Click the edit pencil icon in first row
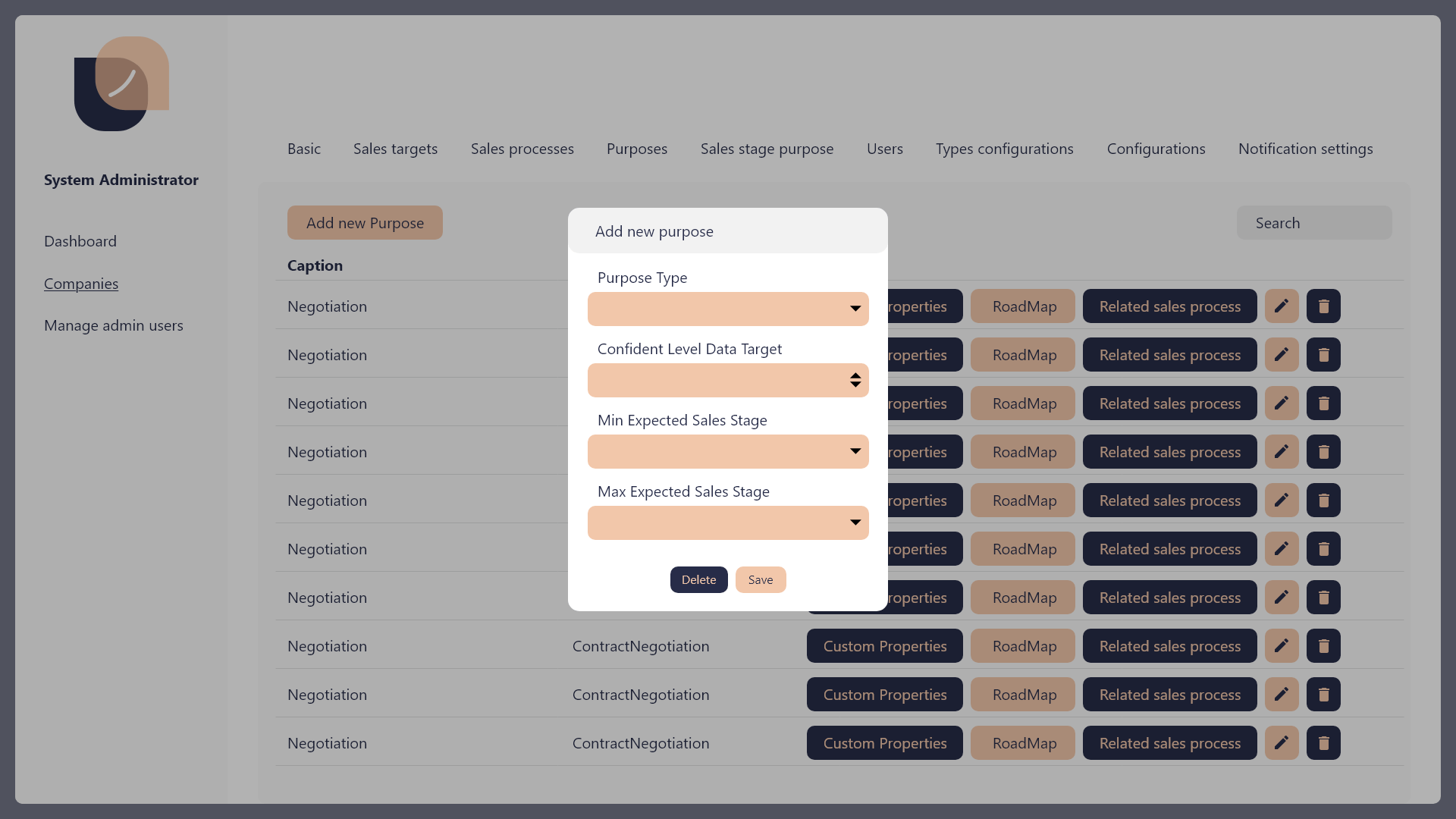The image size is (1456, 819). coord(1282,306)
